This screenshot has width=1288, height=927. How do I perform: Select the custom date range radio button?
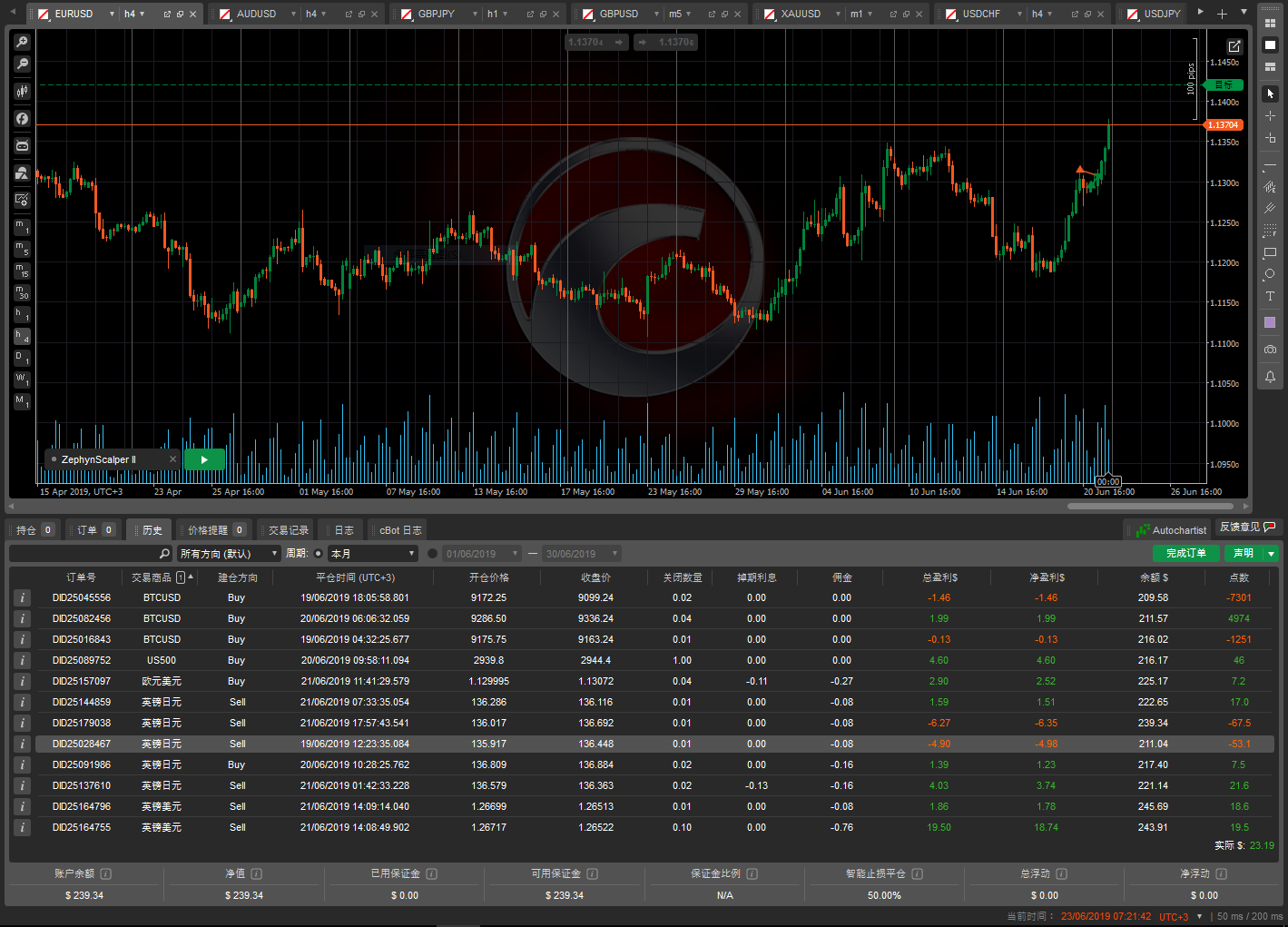(432, 553)
